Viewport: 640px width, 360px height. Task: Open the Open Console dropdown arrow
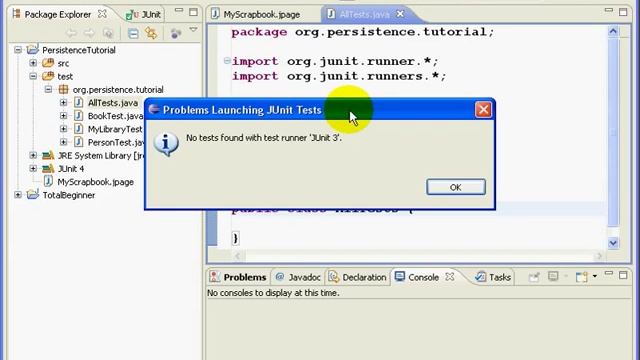(595, 277)
